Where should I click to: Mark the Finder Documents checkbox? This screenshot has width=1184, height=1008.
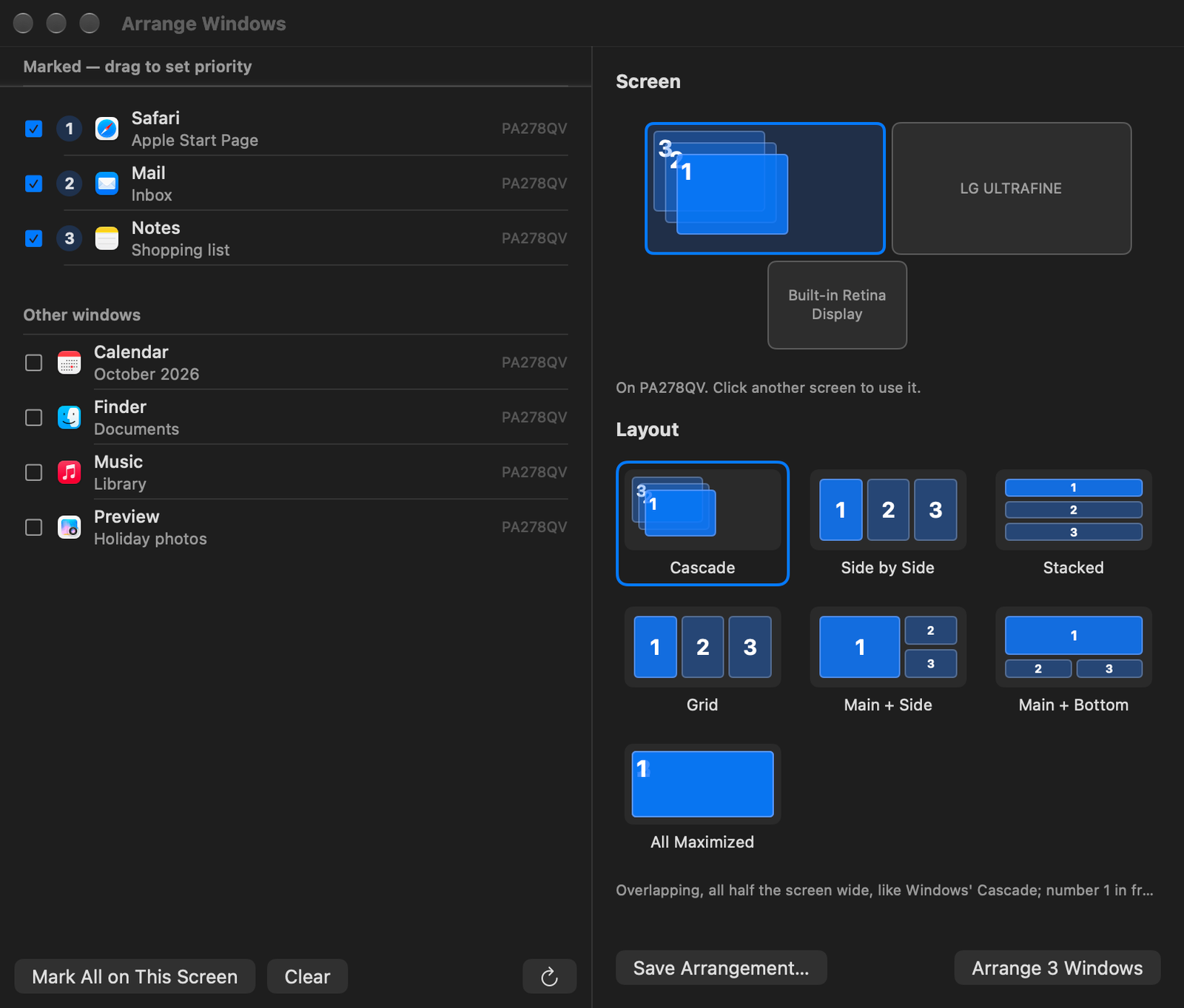[x=34, y=417]
